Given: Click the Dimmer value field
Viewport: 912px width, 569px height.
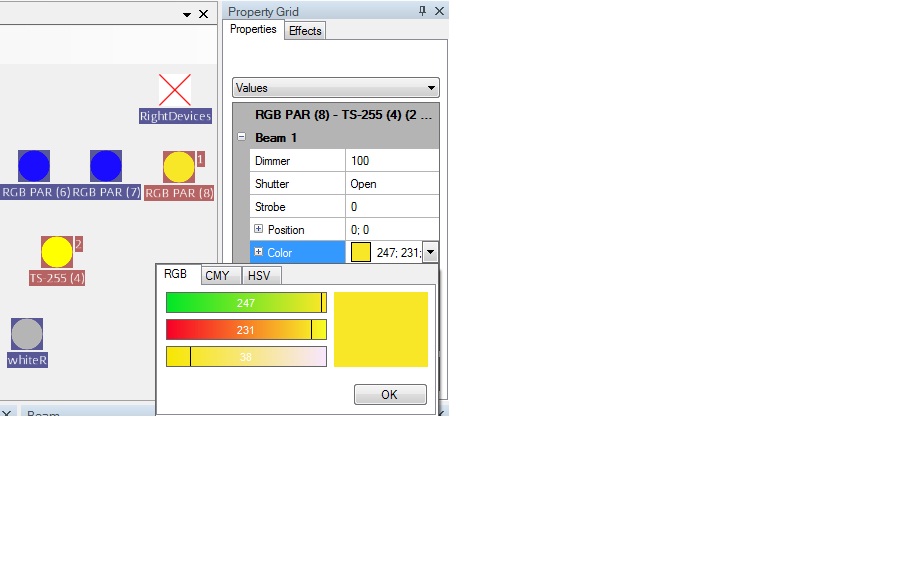Looking at the screenshot, I should pos(391,161).
